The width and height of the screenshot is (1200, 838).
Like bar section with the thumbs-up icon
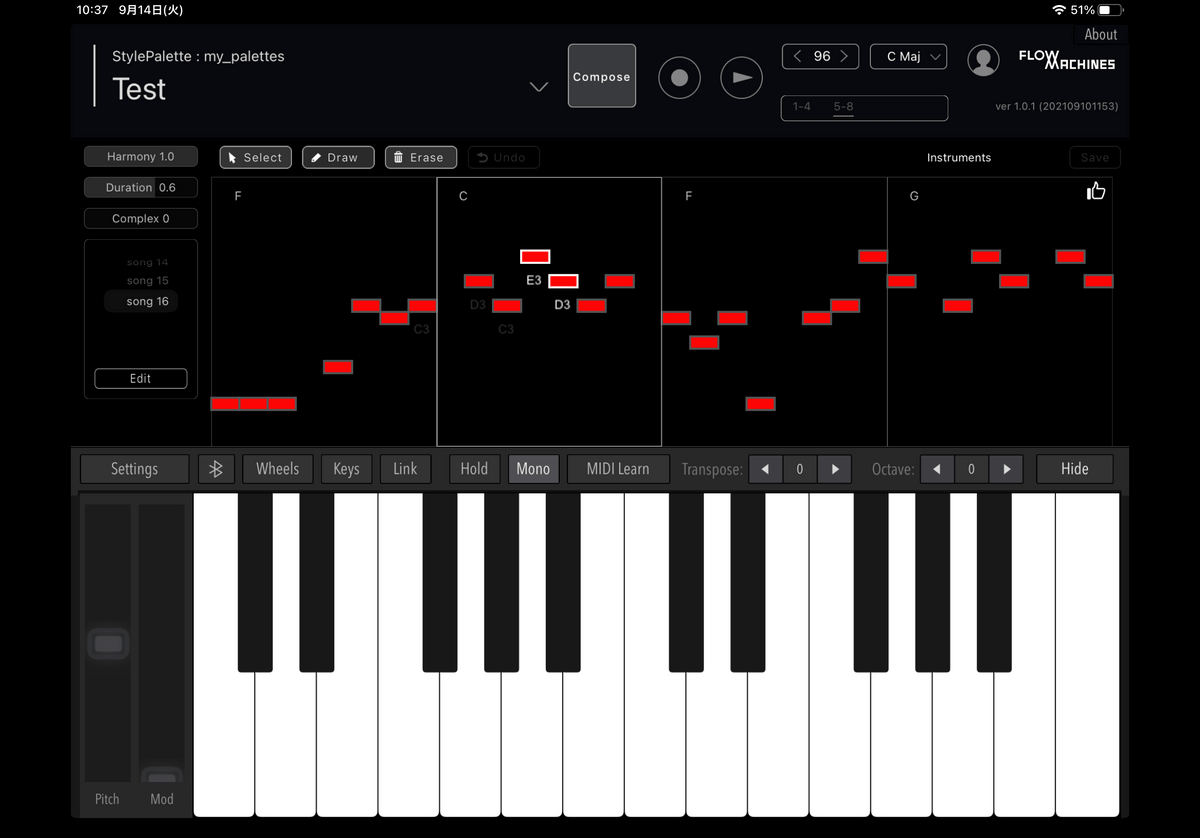pos(1096,191)
